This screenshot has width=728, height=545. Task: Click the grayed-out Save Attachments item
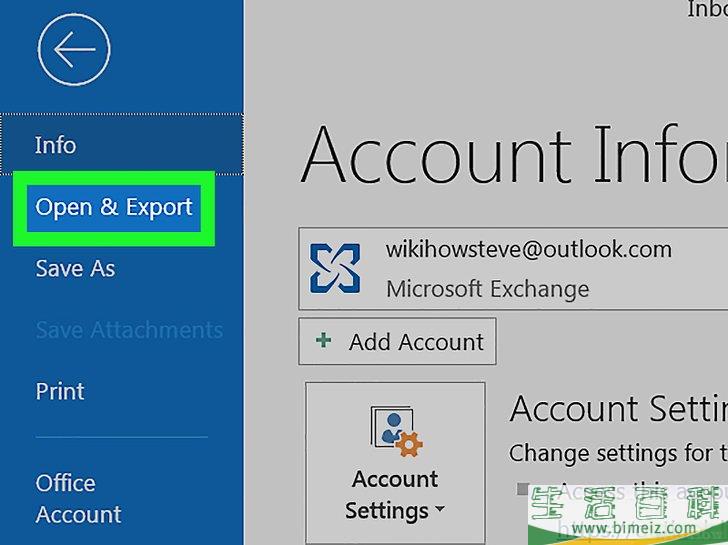coord(130,330)
